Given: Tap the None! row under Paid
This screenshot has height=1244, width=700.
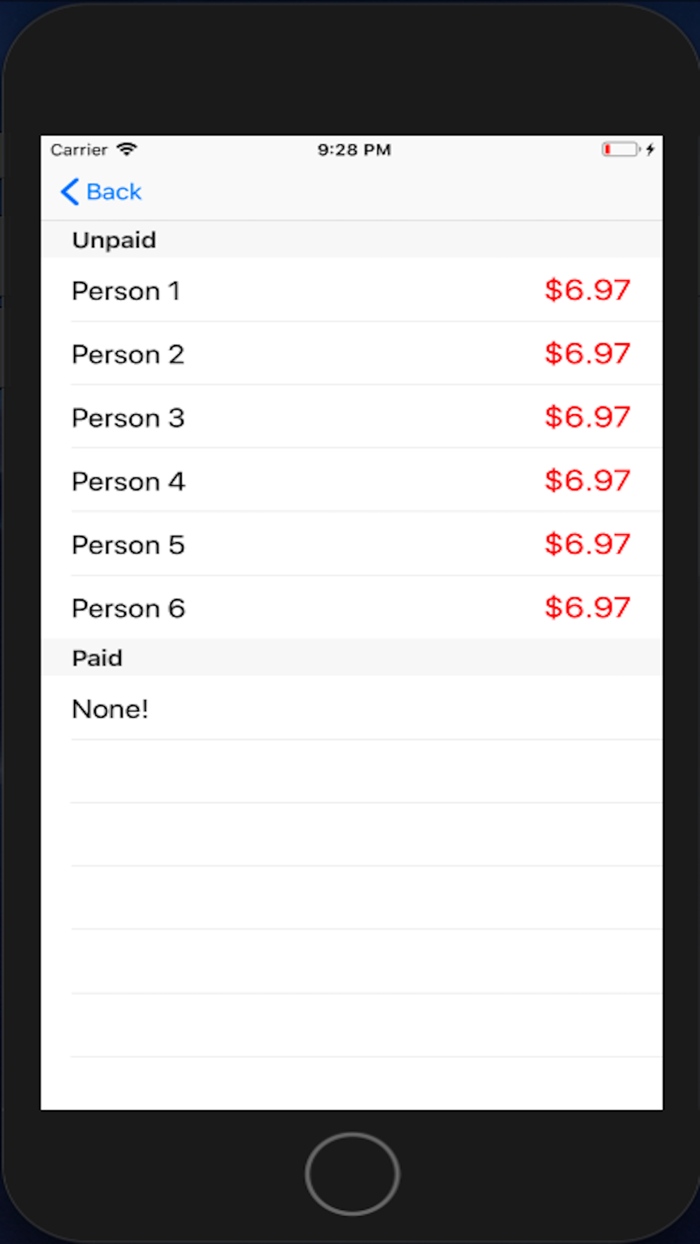Looking at the screenshot, I should coord(350,710).
